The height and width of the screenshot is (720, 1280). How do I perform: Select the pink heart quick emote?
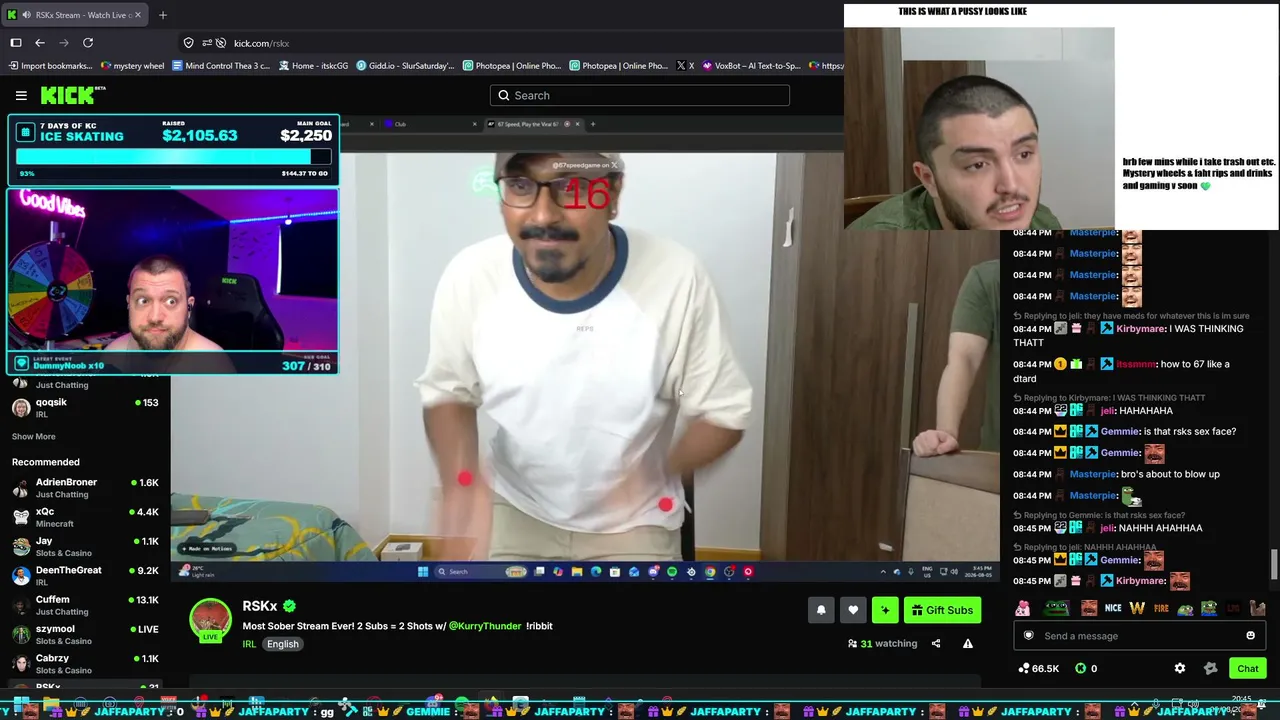[x=1022, y=608]
